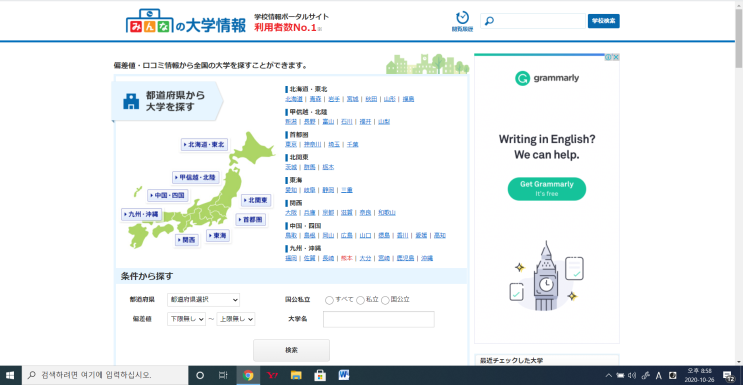Open the 下限無し lower deviation dropdown
Screen dimensions: 743x385
186,319
